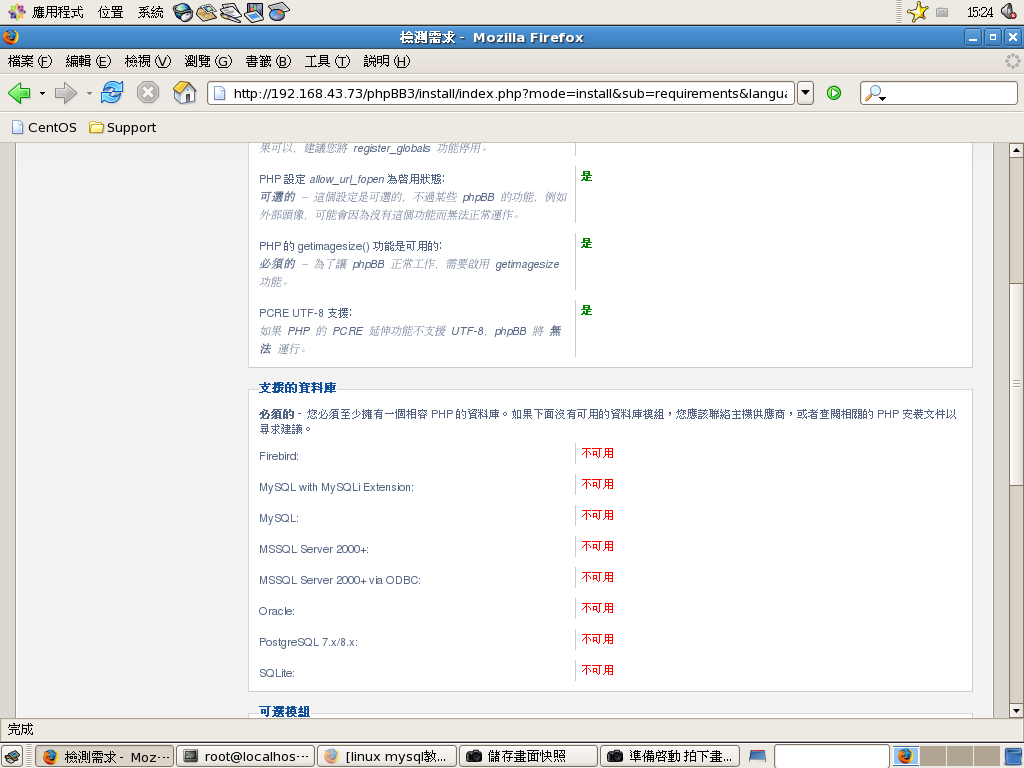Launch the presentation icon in top panel
The image size is (1024, 768).
(255, 12)
